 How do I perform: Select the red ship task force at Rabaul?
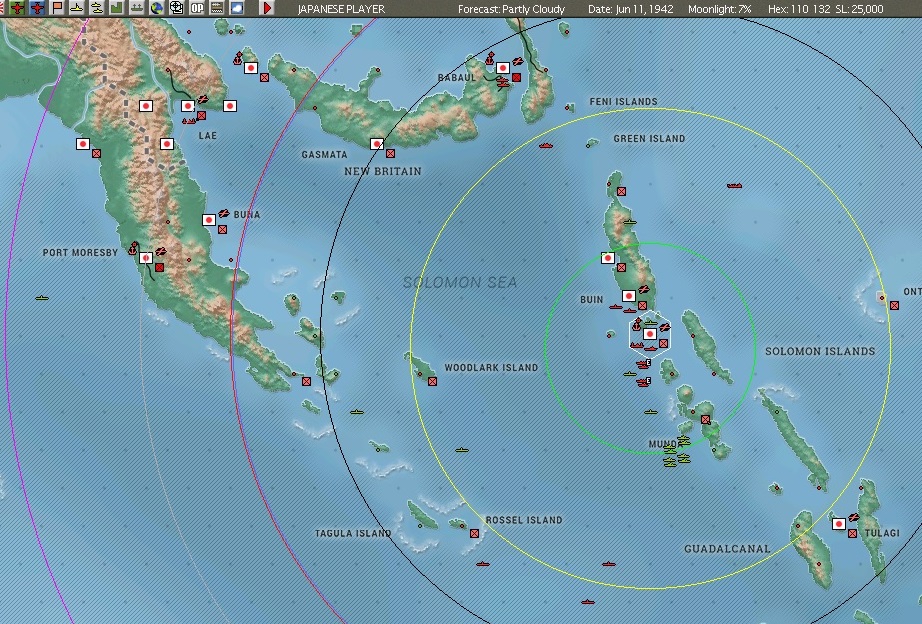[503, 83]
